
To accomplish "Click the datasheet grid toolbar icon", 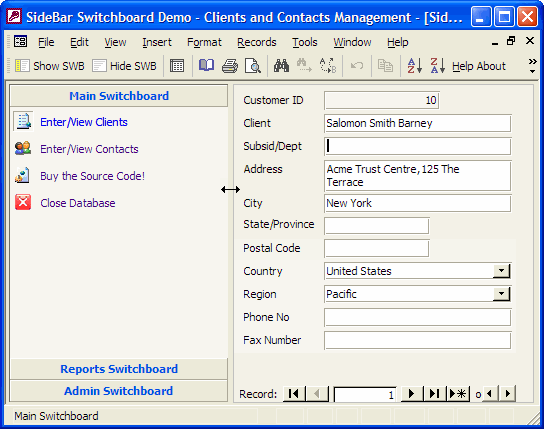I will click(177, 66).
